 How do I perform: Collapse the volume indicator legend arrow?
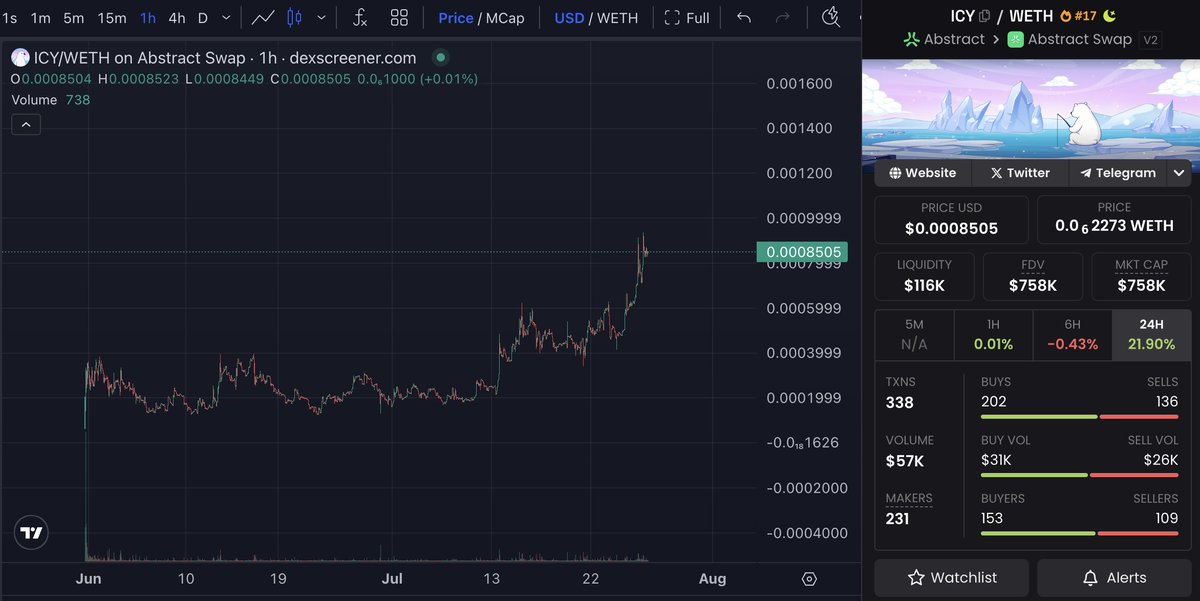click(x=26, y=125)
